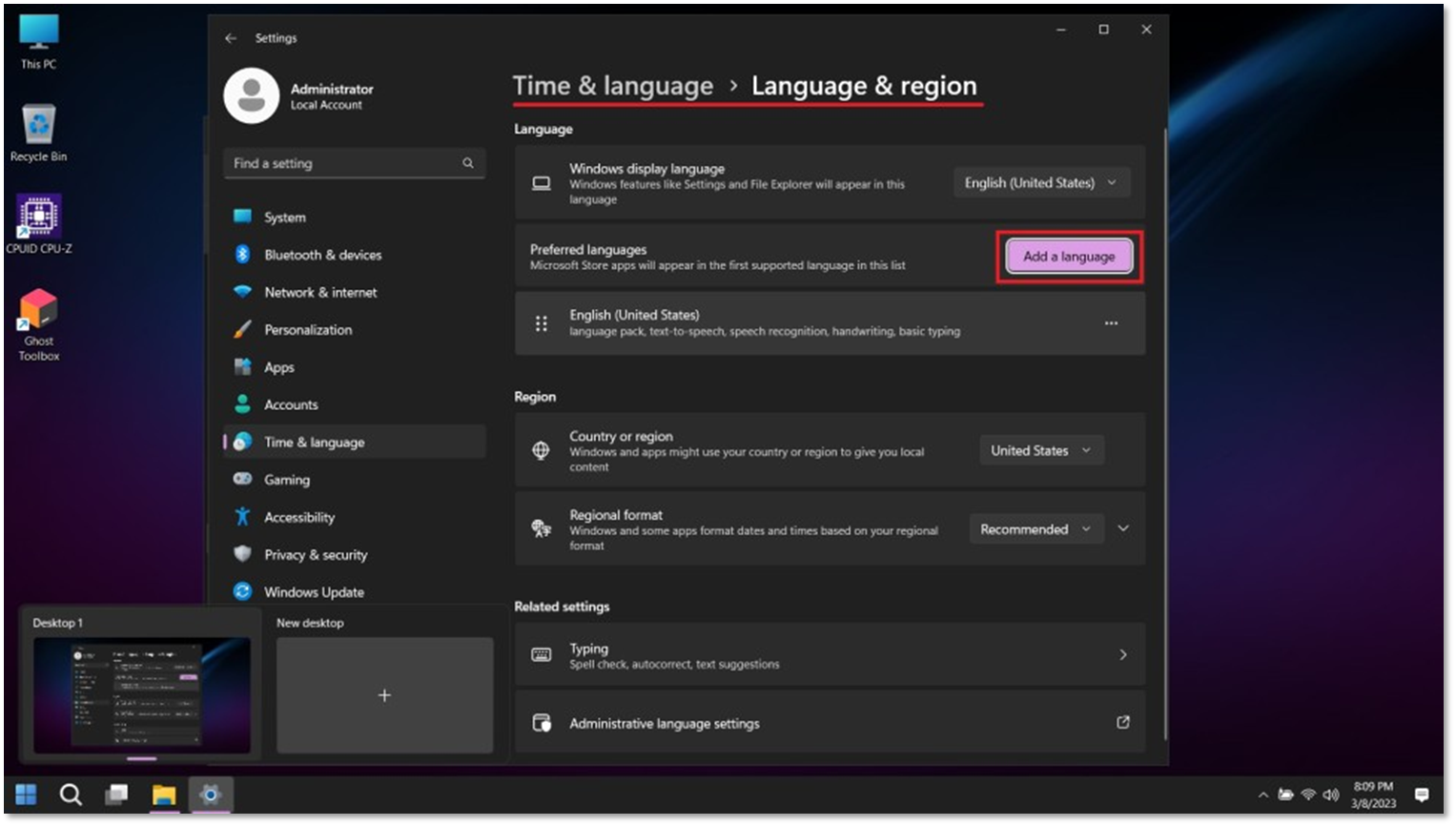Open Windows Update category
The height and width of the screenshot is (826, 1456).
point(354,592)
